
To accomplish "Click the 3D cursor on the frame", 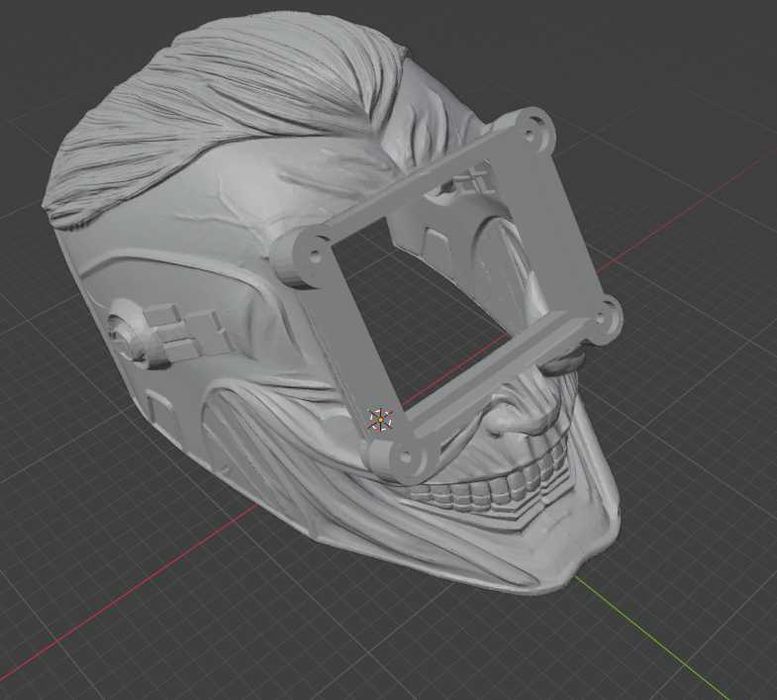I will (x=381, y=420).
